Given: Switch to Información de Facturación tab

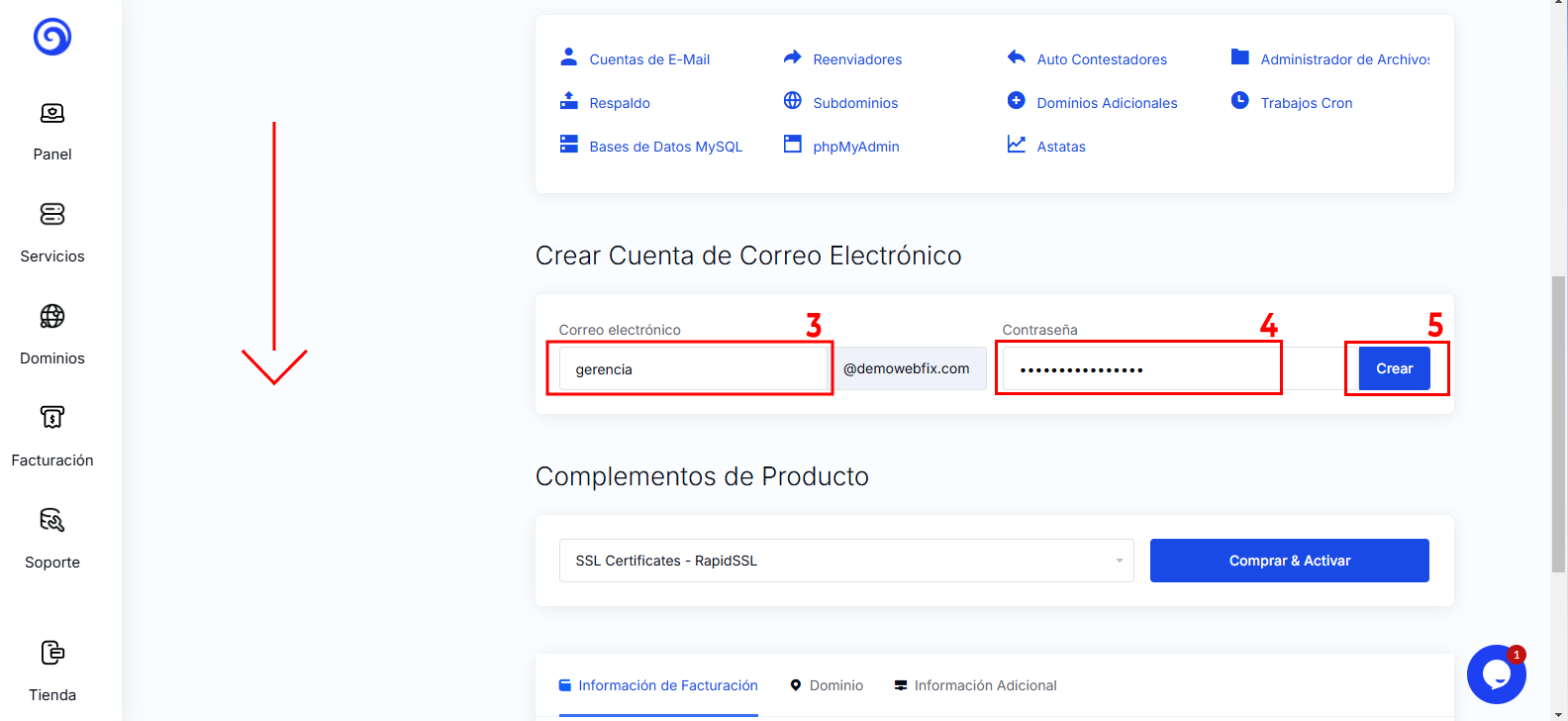Looking at the screenshot, I should (x=658, y=685).
